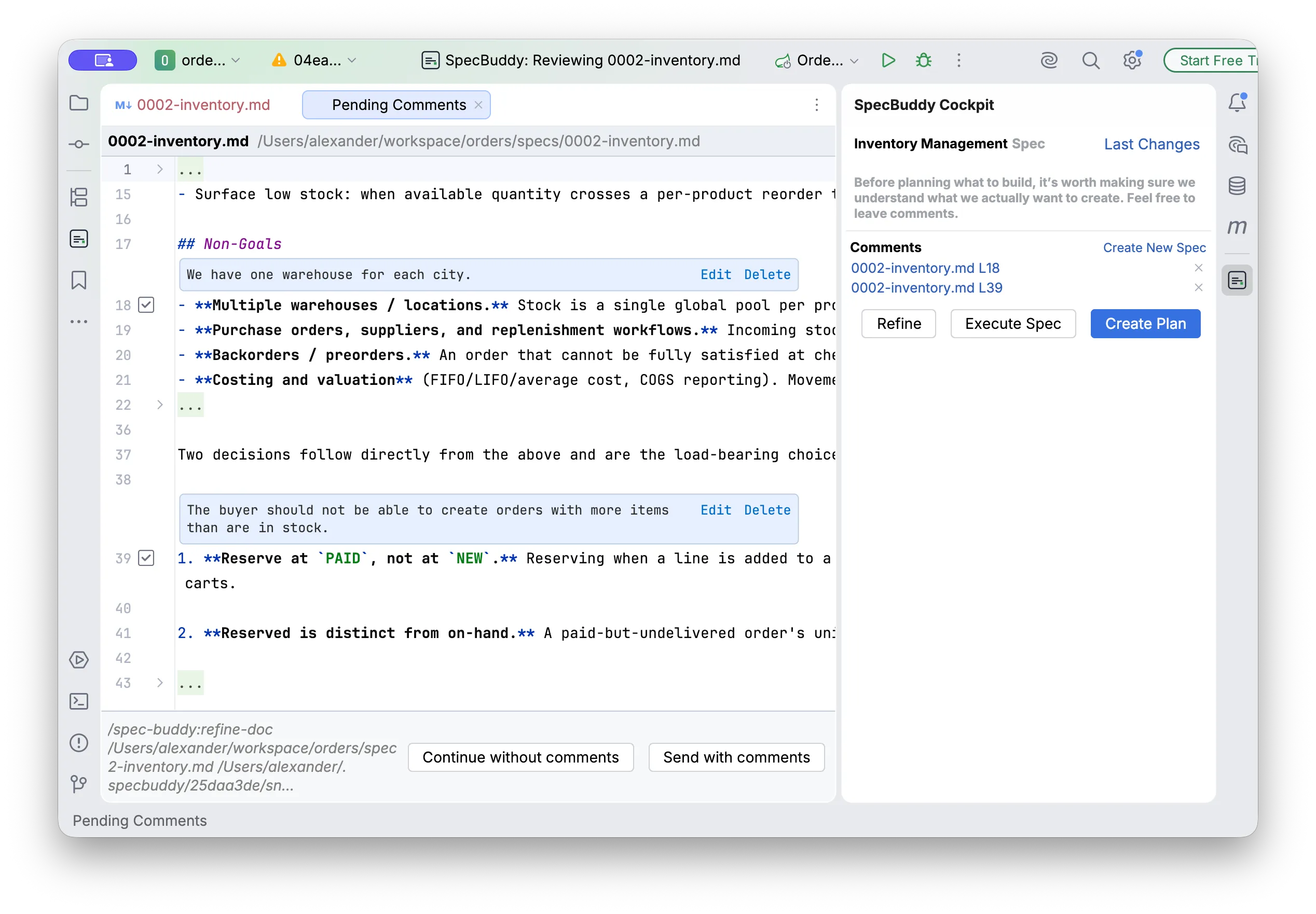This screenshot has height=914, width=1316.
Task: Open the Git version control tool window
Action: coord(78,783)
